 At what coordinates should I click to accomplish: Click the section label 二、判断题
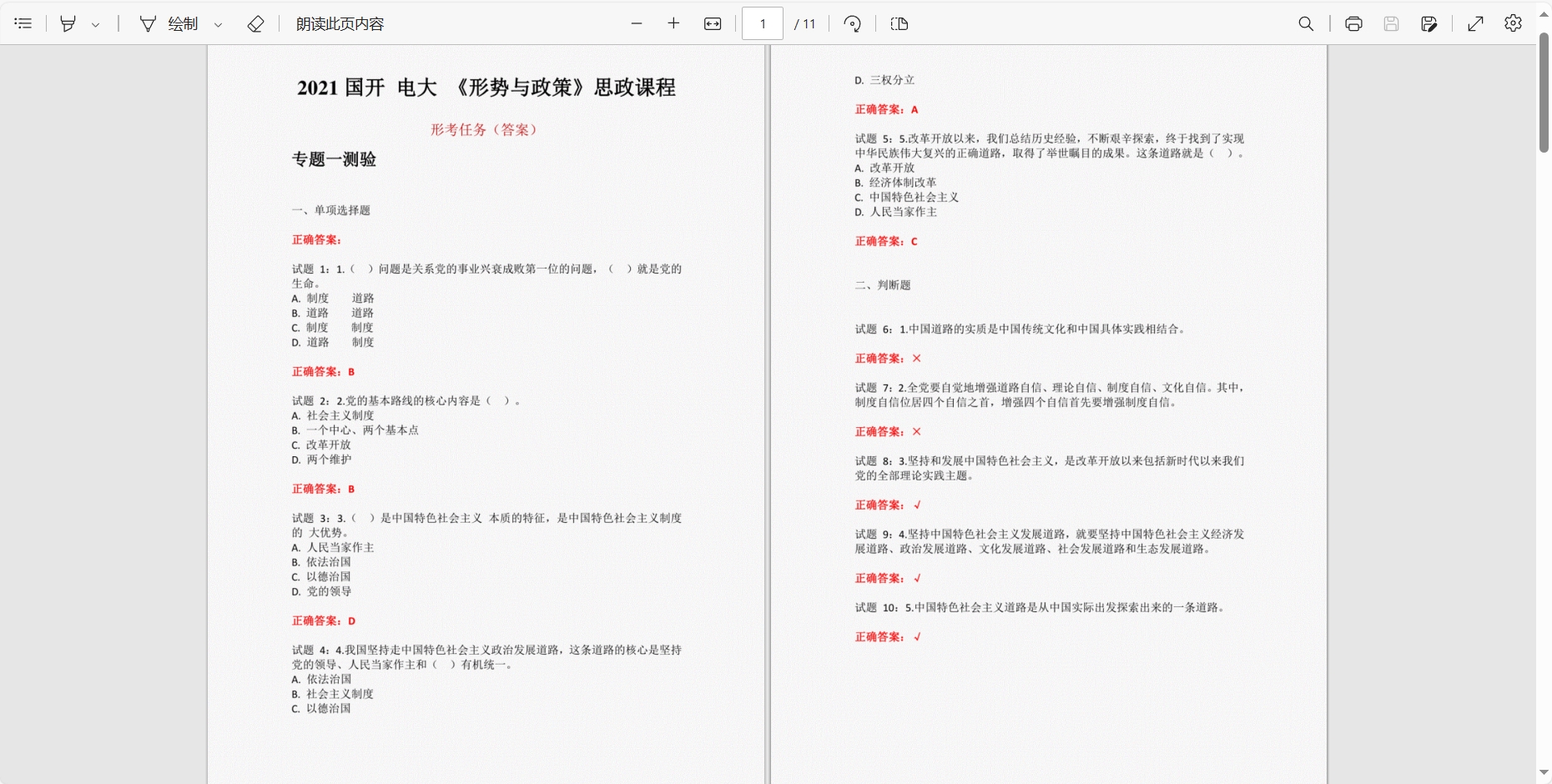click(883, 285)
